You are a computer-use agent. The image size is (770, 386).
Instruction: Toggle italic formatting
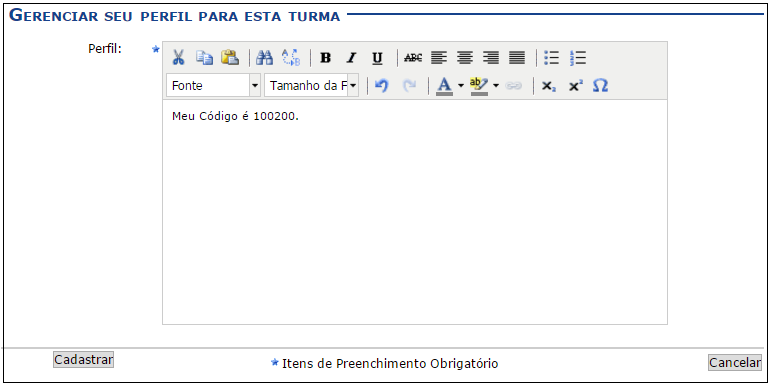pyautogui.click(x=351, y=58)
